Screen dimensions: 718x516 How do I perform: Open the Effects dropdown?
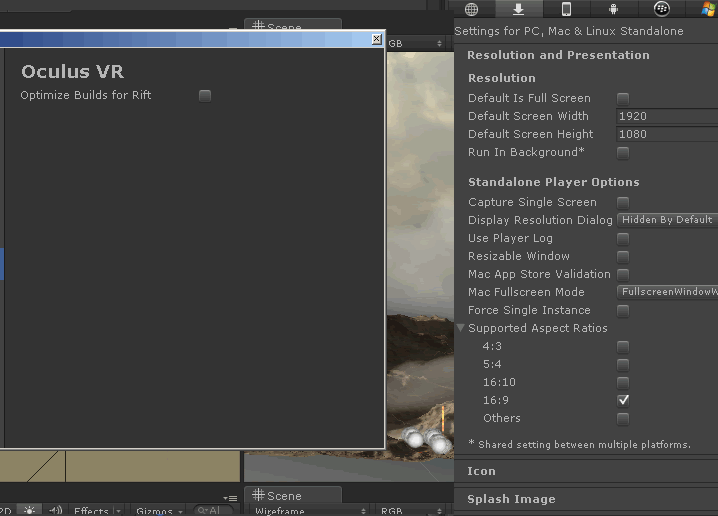pos(98,511)
